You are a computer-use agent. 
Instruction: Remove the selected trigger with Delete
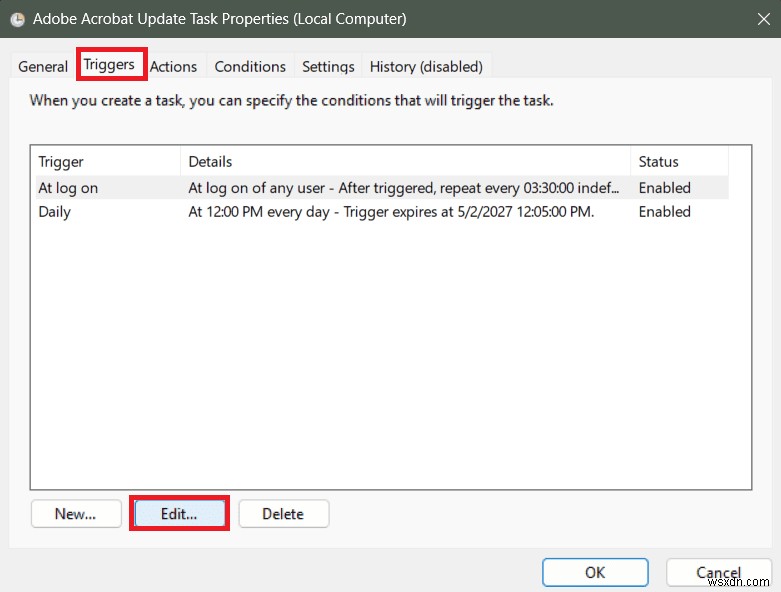[283, 513]
